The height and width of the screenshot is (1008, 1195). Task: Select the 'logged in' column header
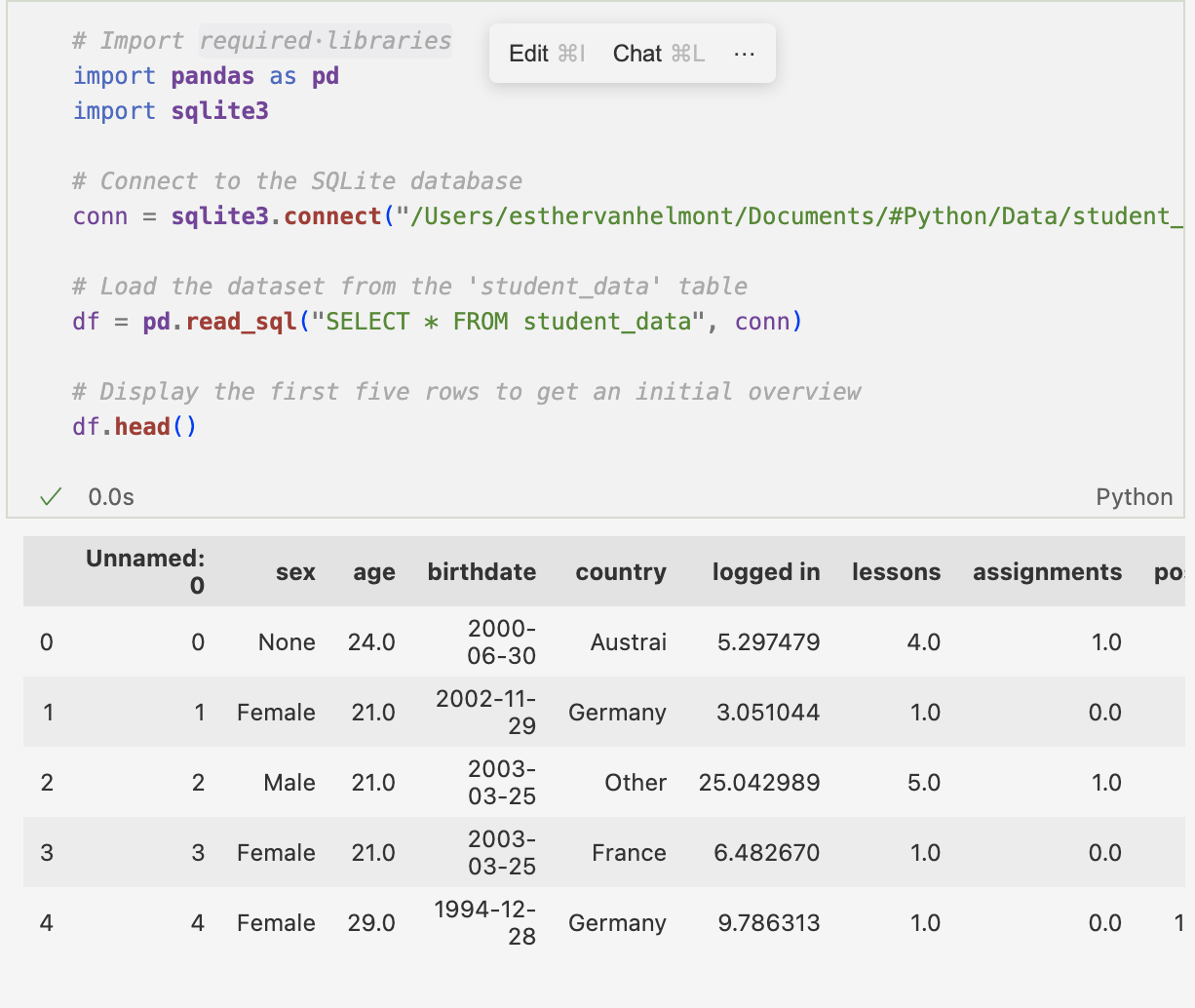coord(765,572)
